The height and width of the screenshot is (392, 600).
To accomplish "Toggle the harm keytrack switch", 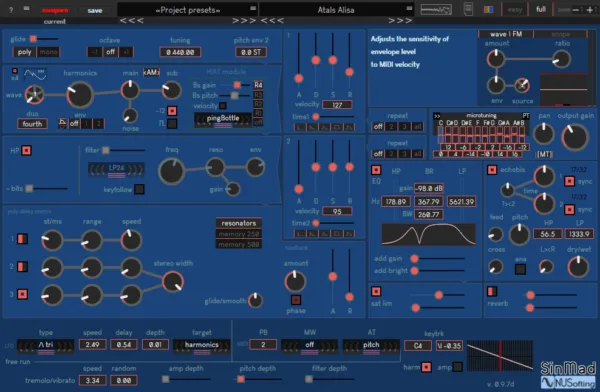I will [426, 367].
